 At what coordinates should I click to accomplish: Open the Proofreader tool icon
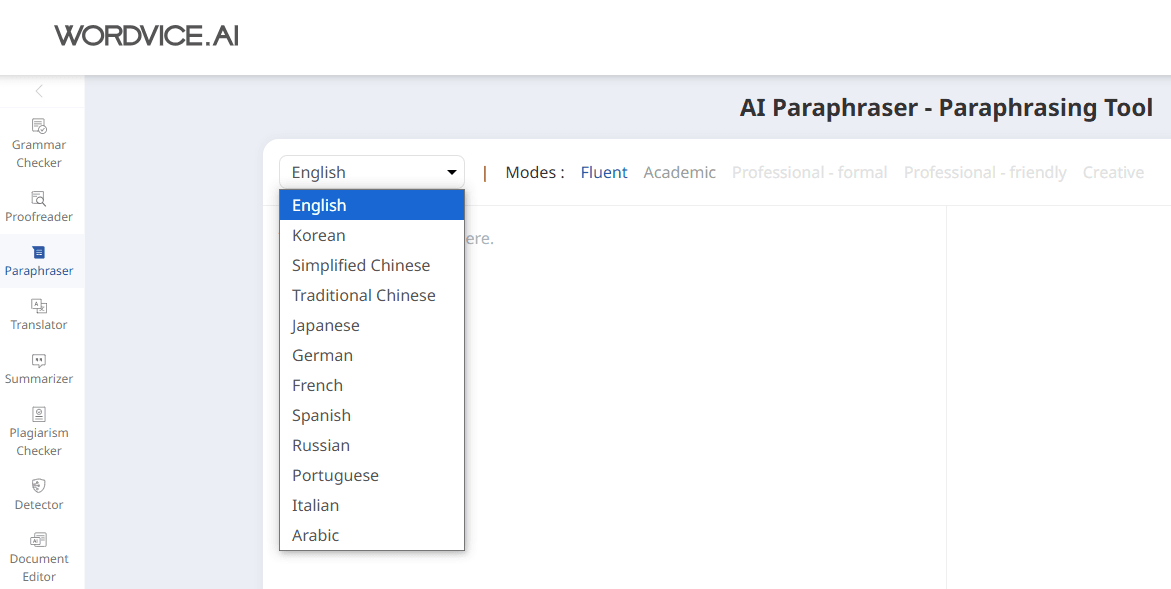coord(39,198)
